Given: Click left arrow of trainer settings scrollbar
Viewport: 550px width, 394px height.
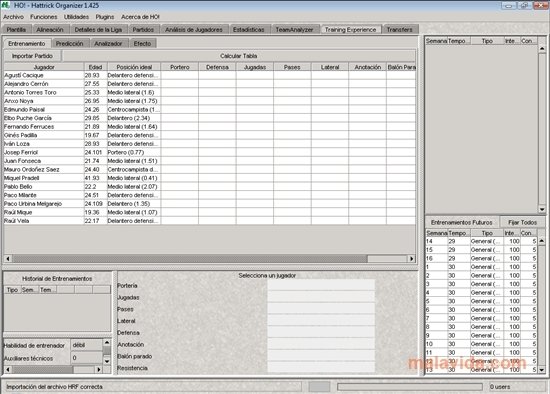Looking at the screenshot, I should 8,369.
